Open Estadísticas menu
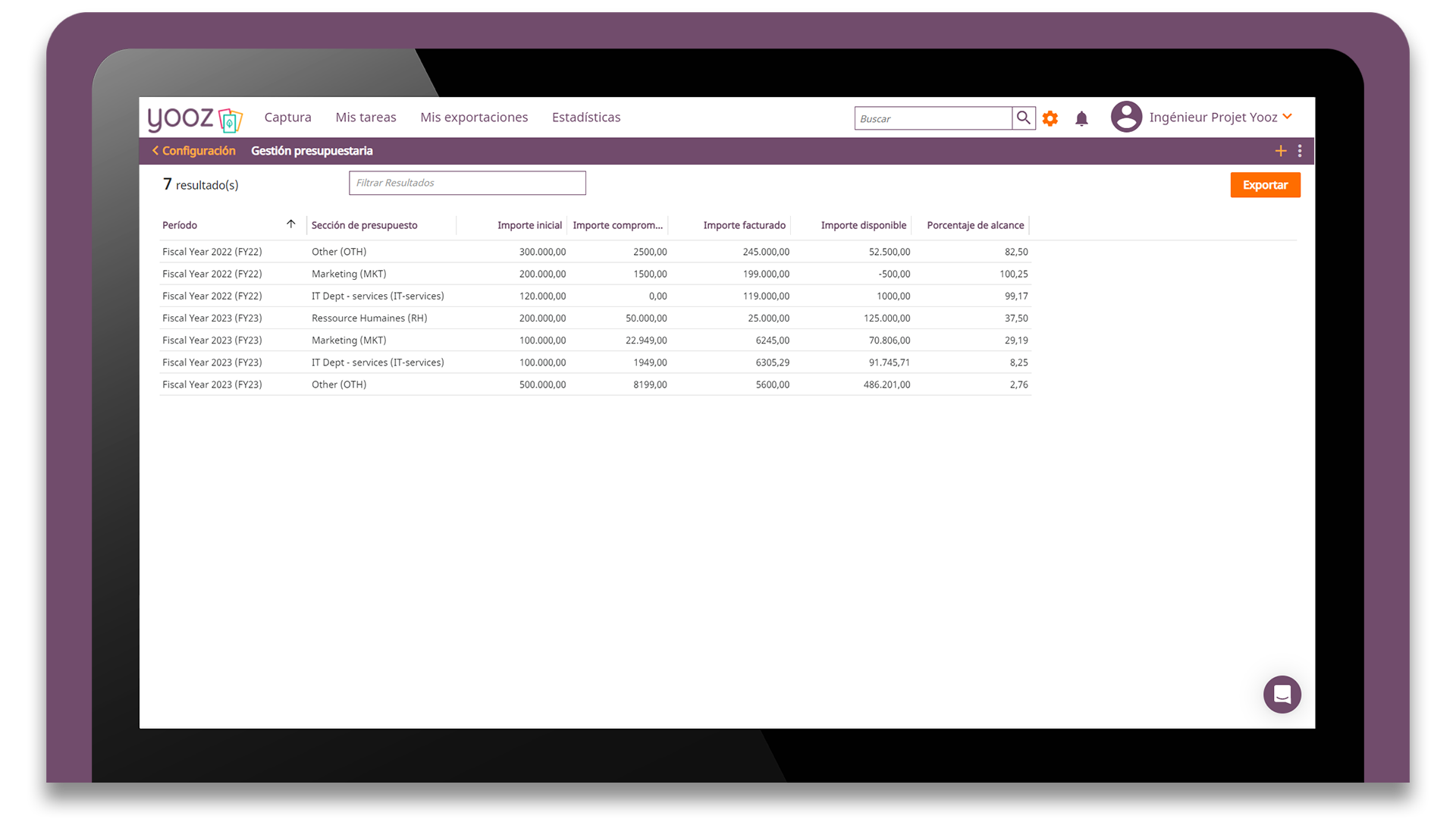Image resolution: width=1456 pixels, height=819 pixels. pos(586,118)
